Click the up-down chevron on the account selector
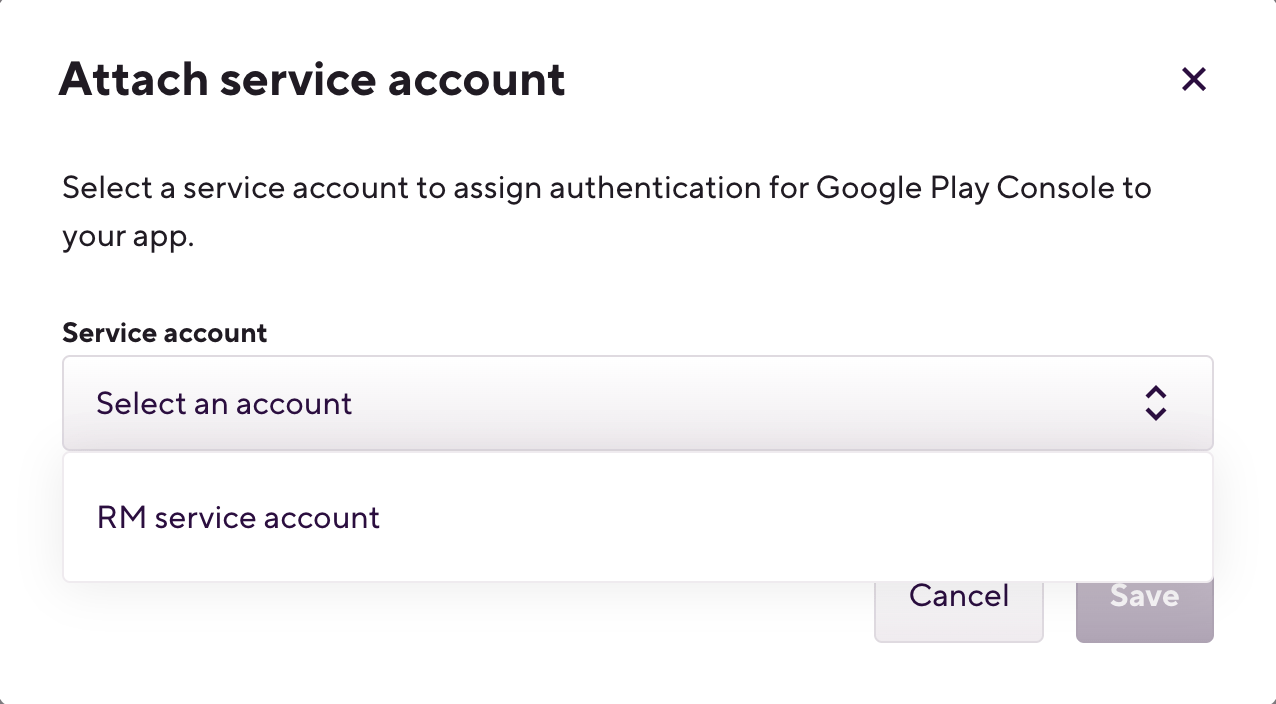Viewport: 1276px width, 704px height. (x=1155, y=403)
